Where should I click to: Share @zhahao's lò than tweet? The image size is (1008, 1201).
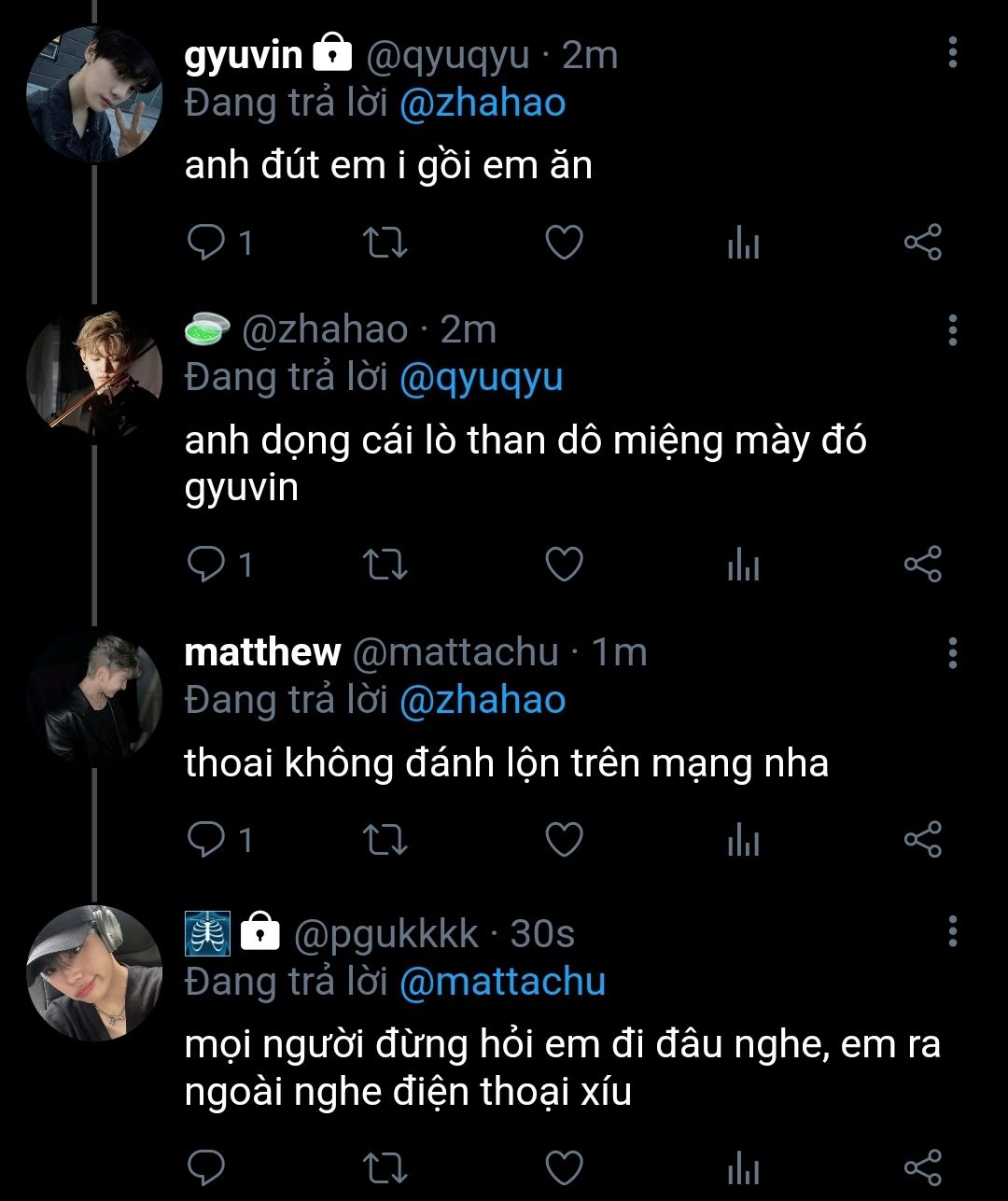click(x=923, y=565)
